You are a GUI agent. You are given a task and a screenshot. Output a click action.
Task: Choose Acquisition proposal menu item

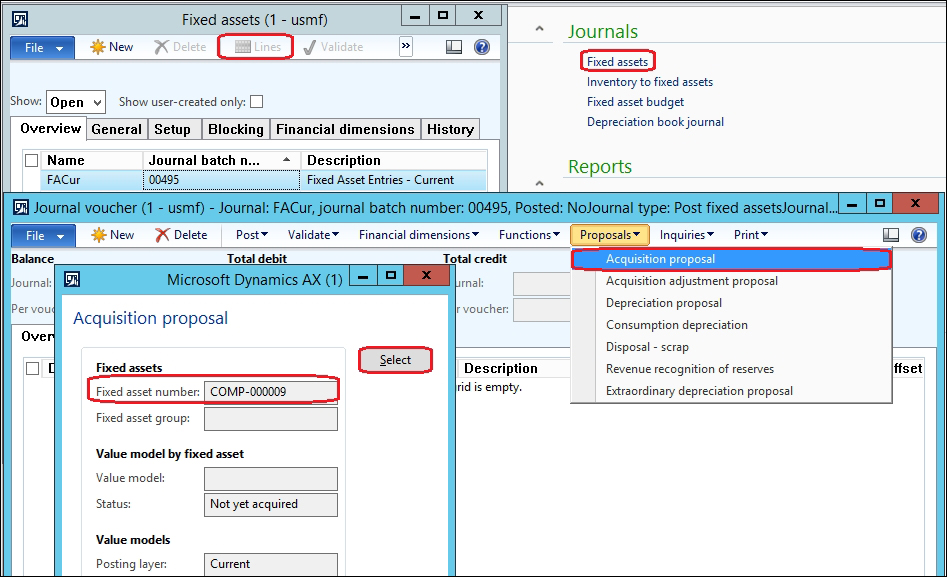click(x=731, y=259)
